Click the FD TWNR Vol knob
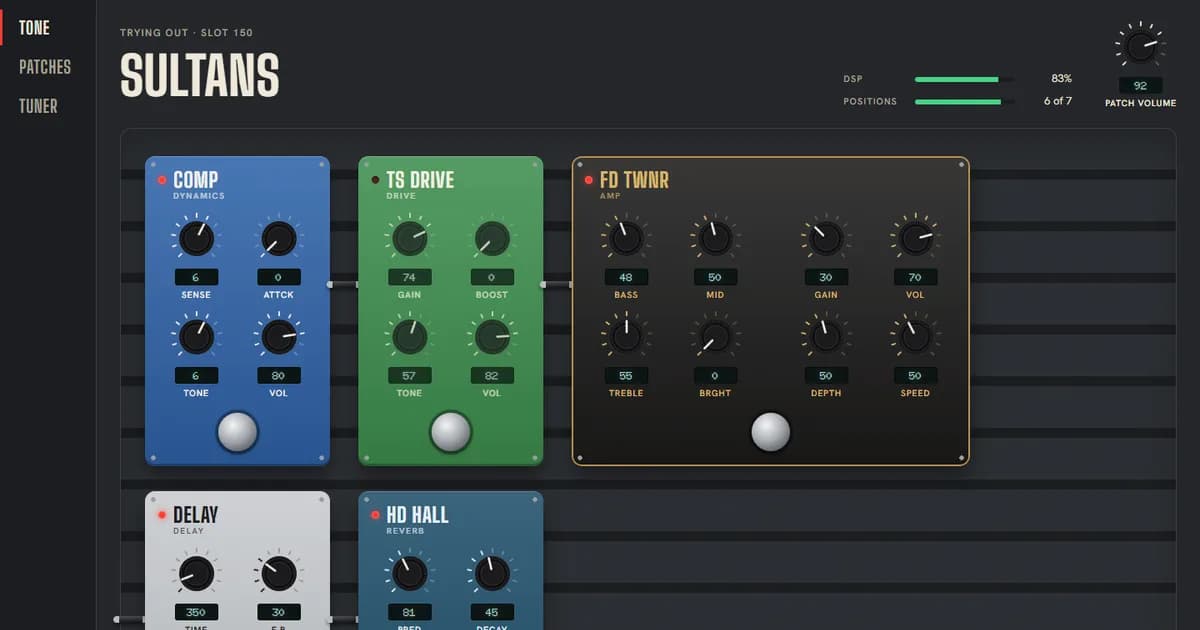This screenshot has height=630, width=1200. 915,238
